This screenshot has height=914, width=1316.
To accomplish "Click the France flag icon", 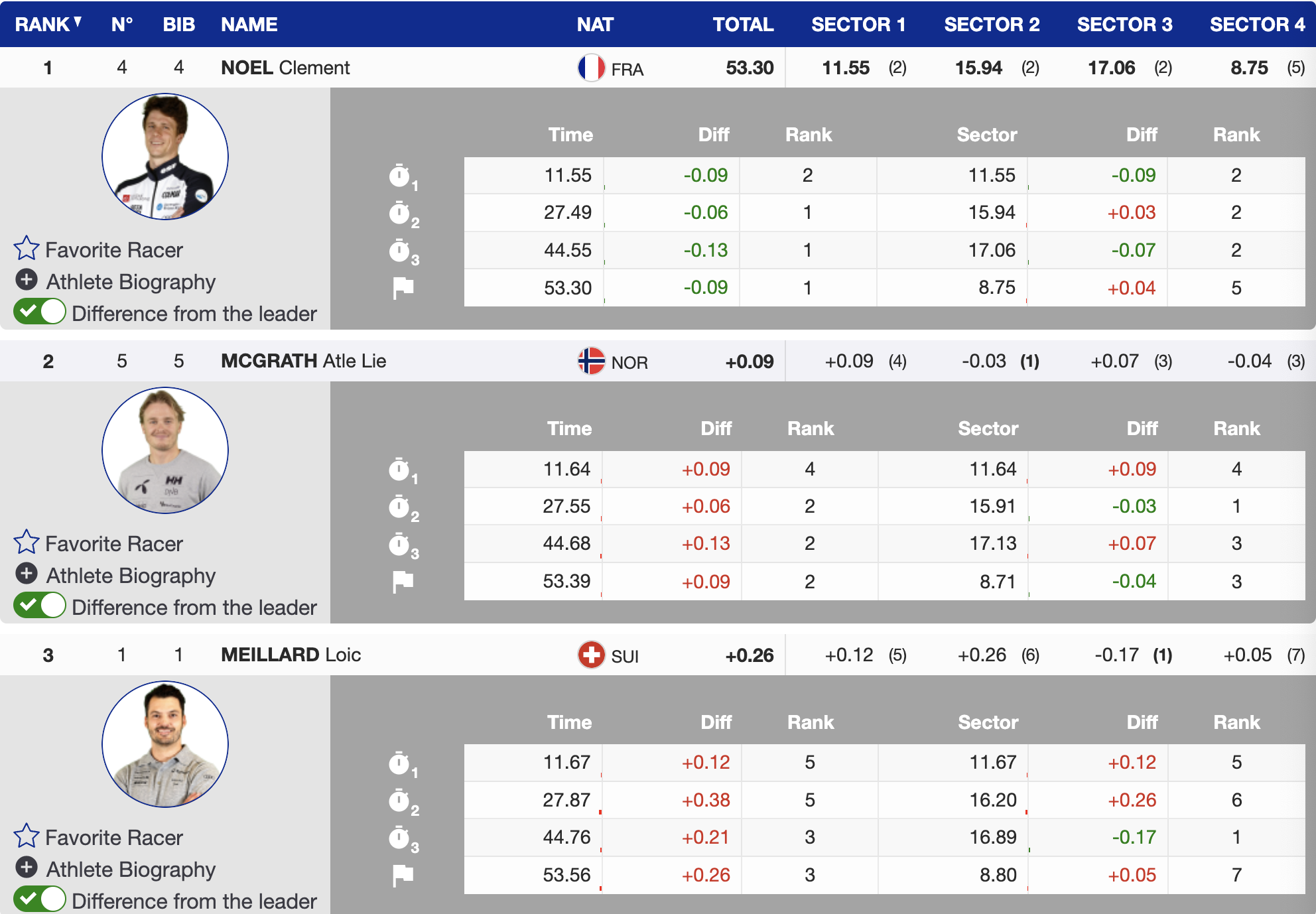I will pos(591,68).
